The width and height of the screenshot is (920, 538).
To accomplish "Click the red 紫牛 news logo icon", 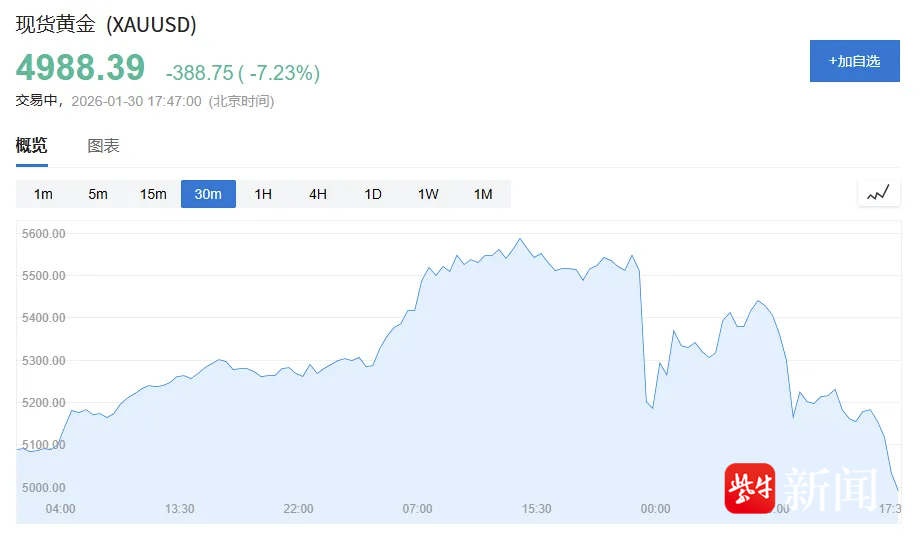I will (750, 488).
